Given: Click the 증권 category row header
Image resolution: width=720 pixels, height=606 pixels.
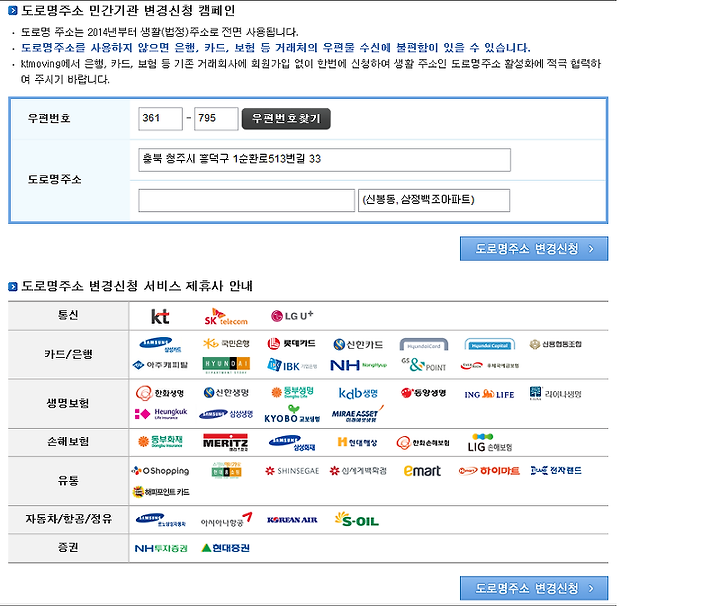Looking at the screenshot, I should pyautogui.click(x=68, y=548).
